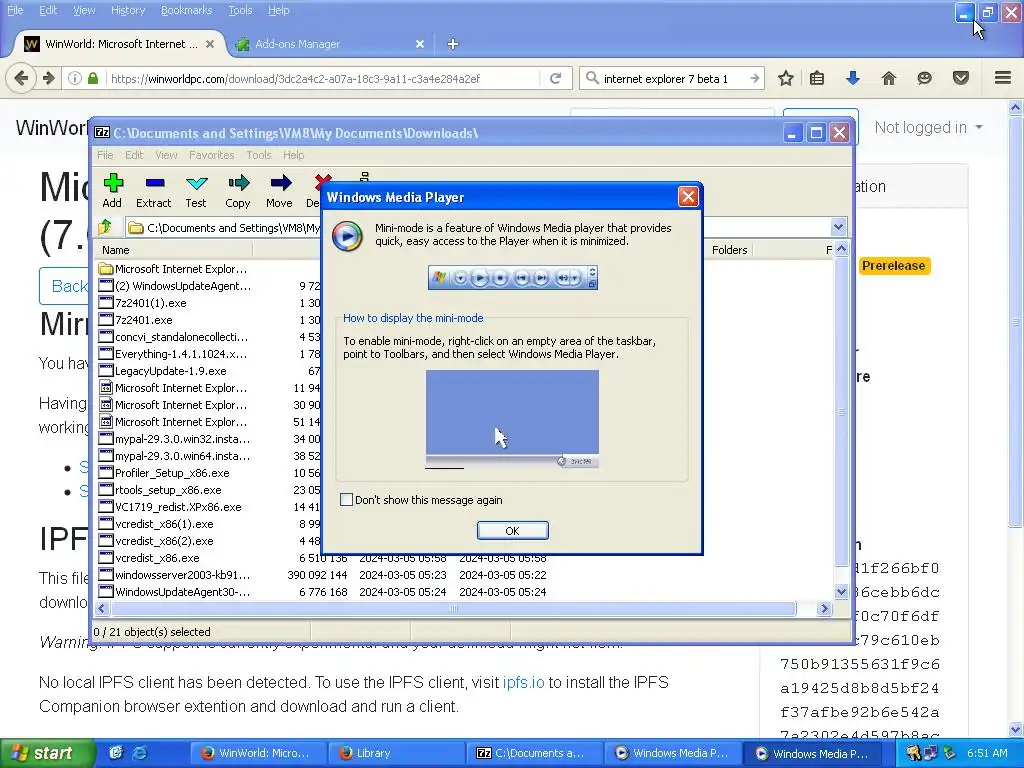Click the Copy icon in 7-Zip toolbar

point(238,190)
